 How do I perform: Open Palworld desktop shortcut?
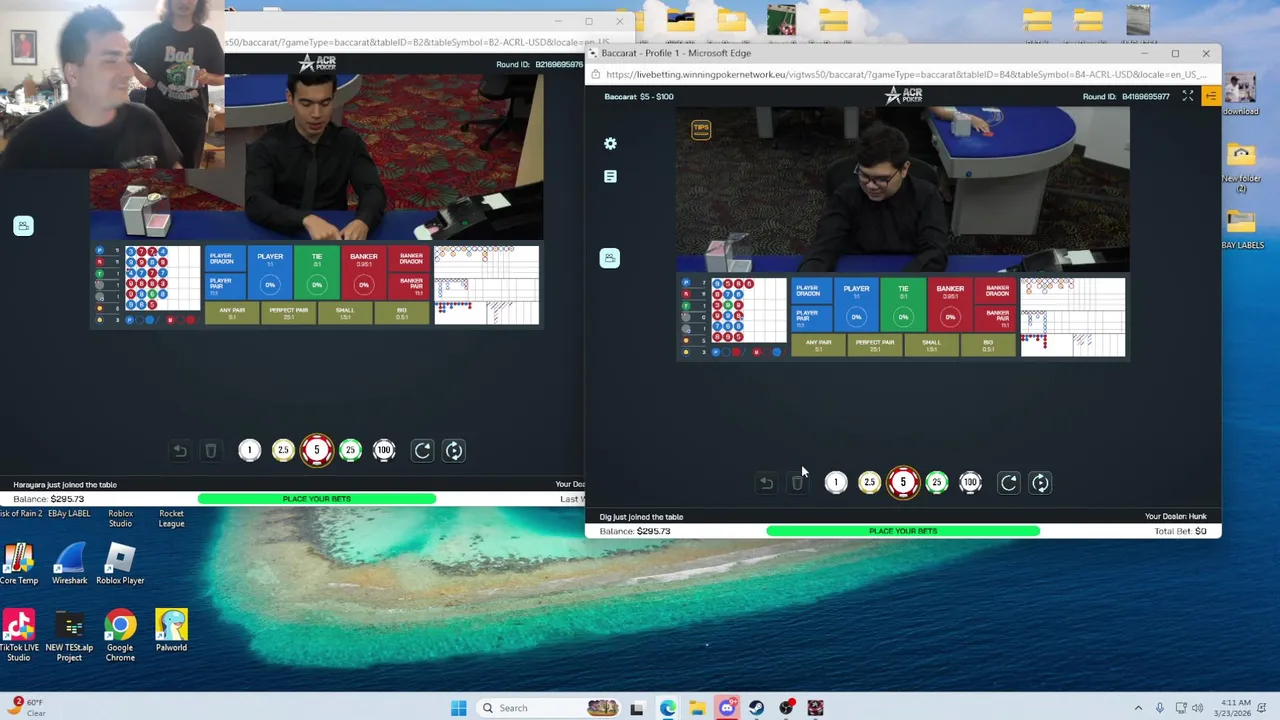[x=171, y=632]
